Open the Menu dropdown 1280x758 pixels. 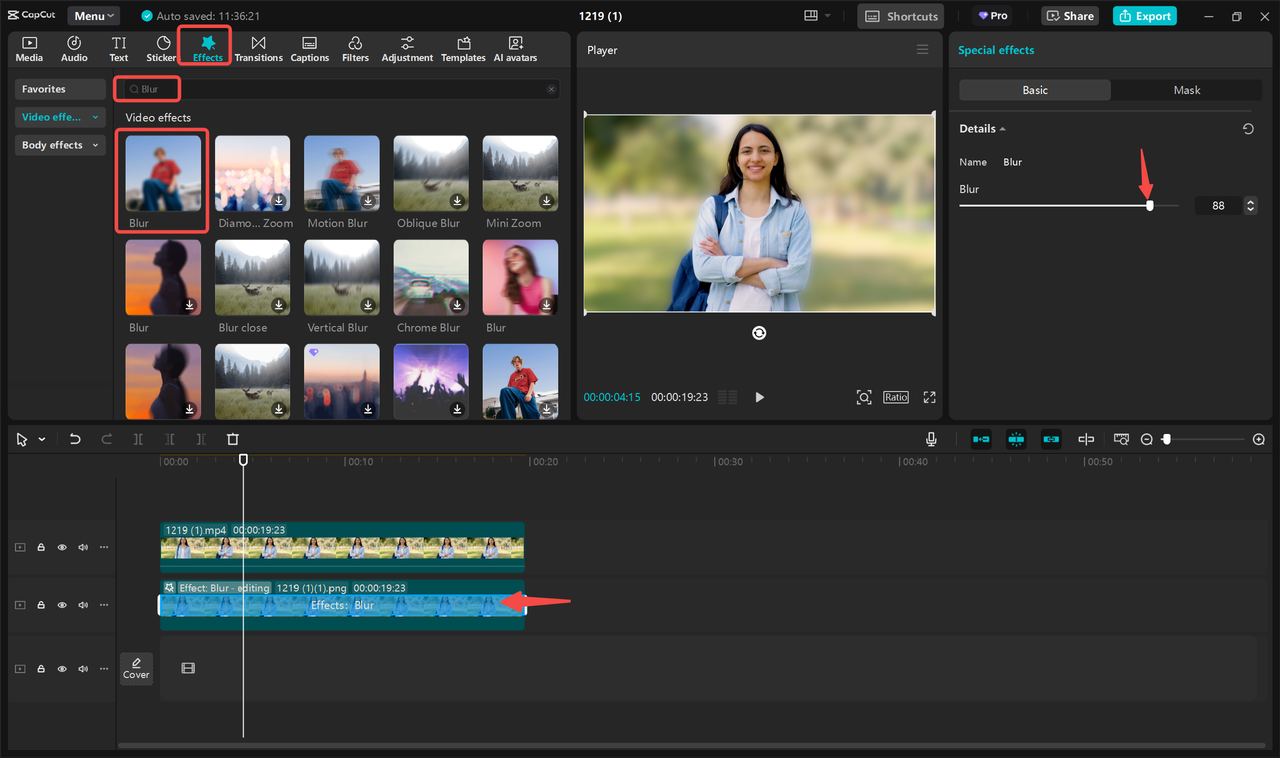(x=93, y=15)
